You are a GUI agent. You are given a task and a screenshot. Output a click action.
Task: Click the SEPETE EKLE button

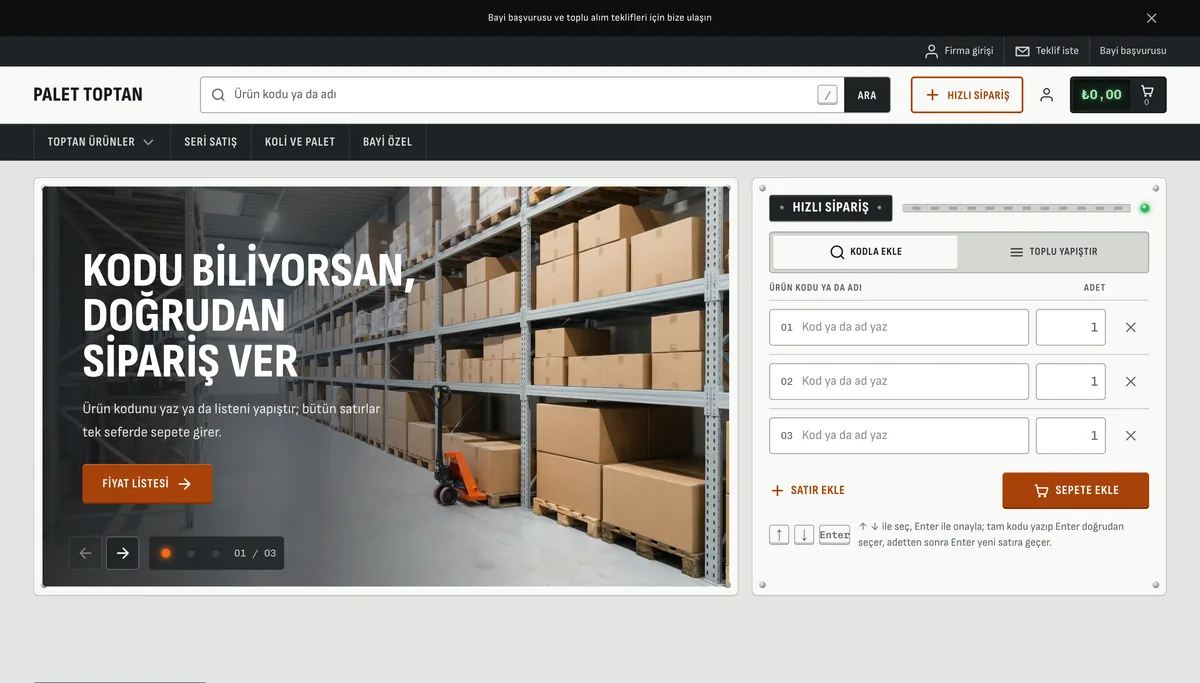click(x=1076, y=491)
